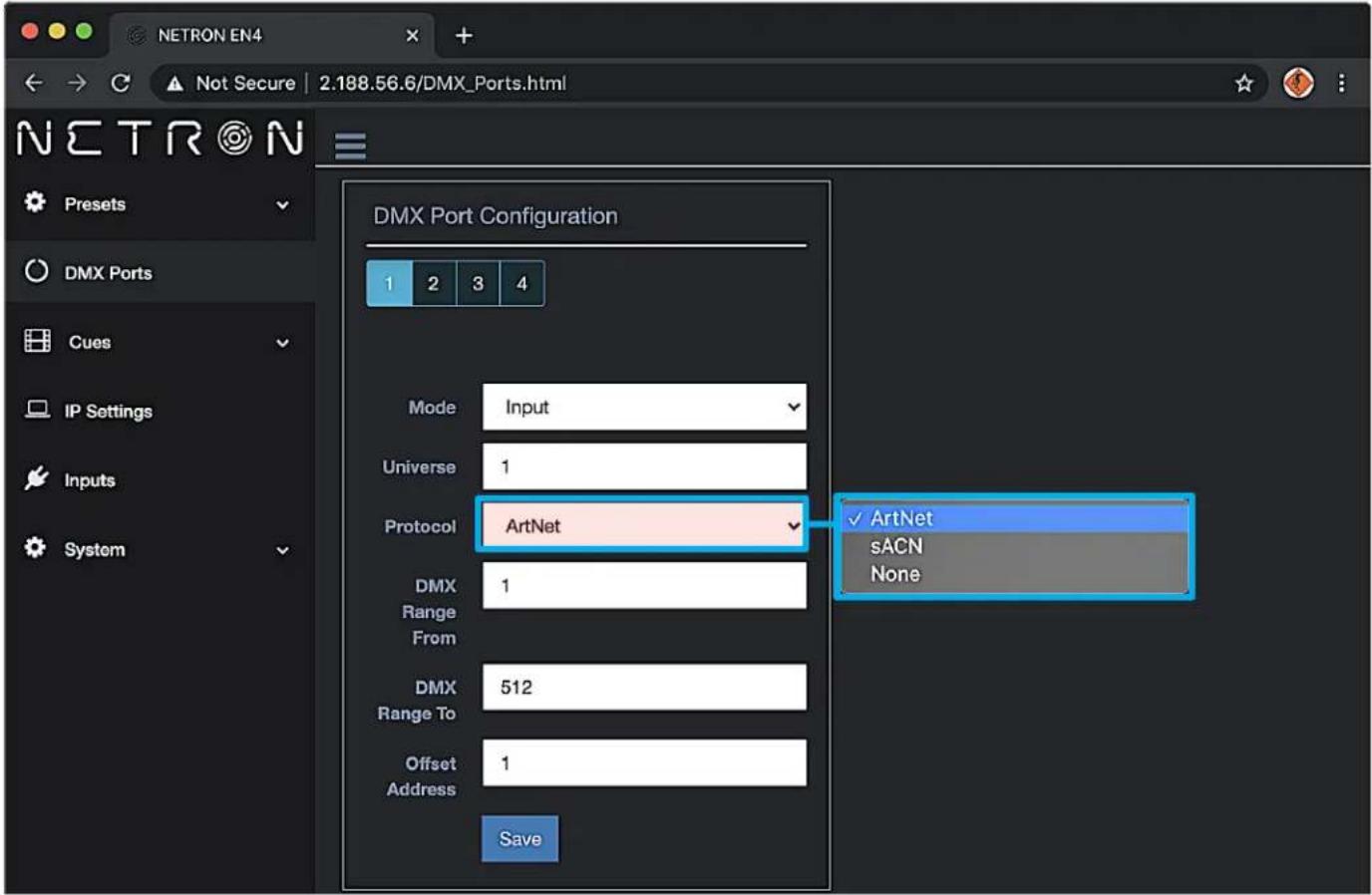1372x895 pixels.
Task: Choose None in protocol list
Action: (x=1015, y=574)
